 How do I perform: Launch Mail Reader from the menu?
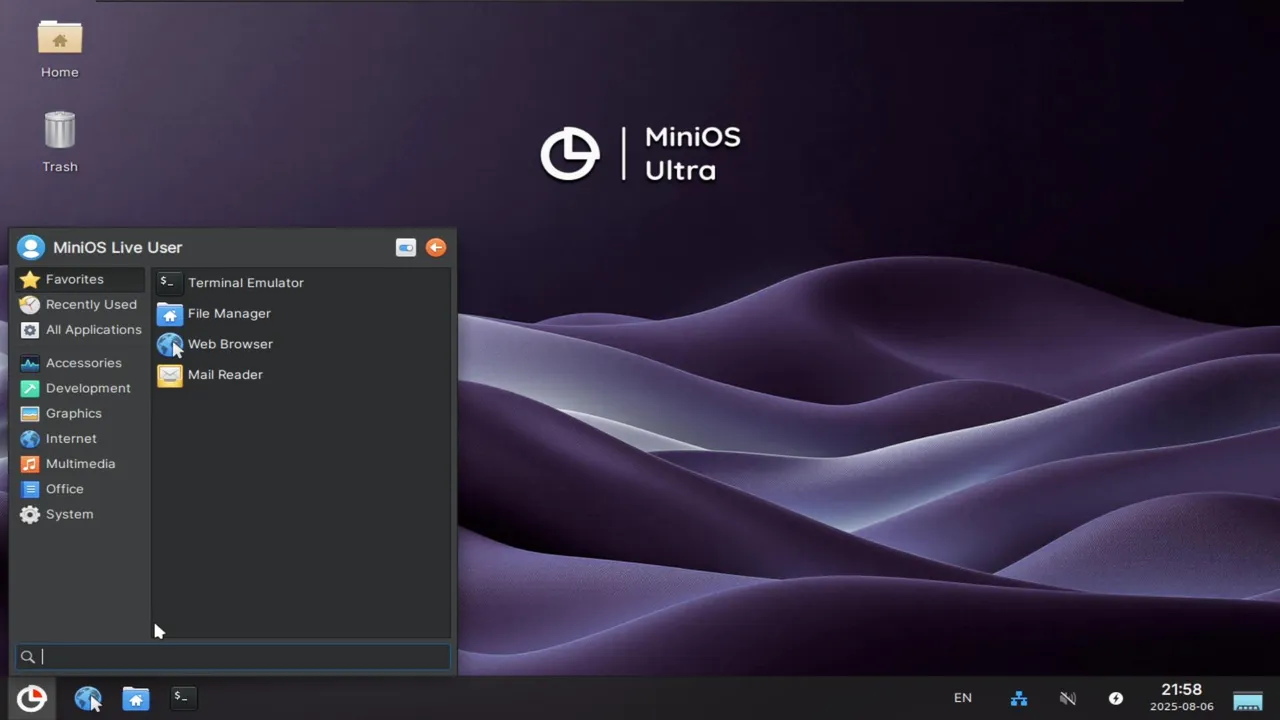point(301,375)
